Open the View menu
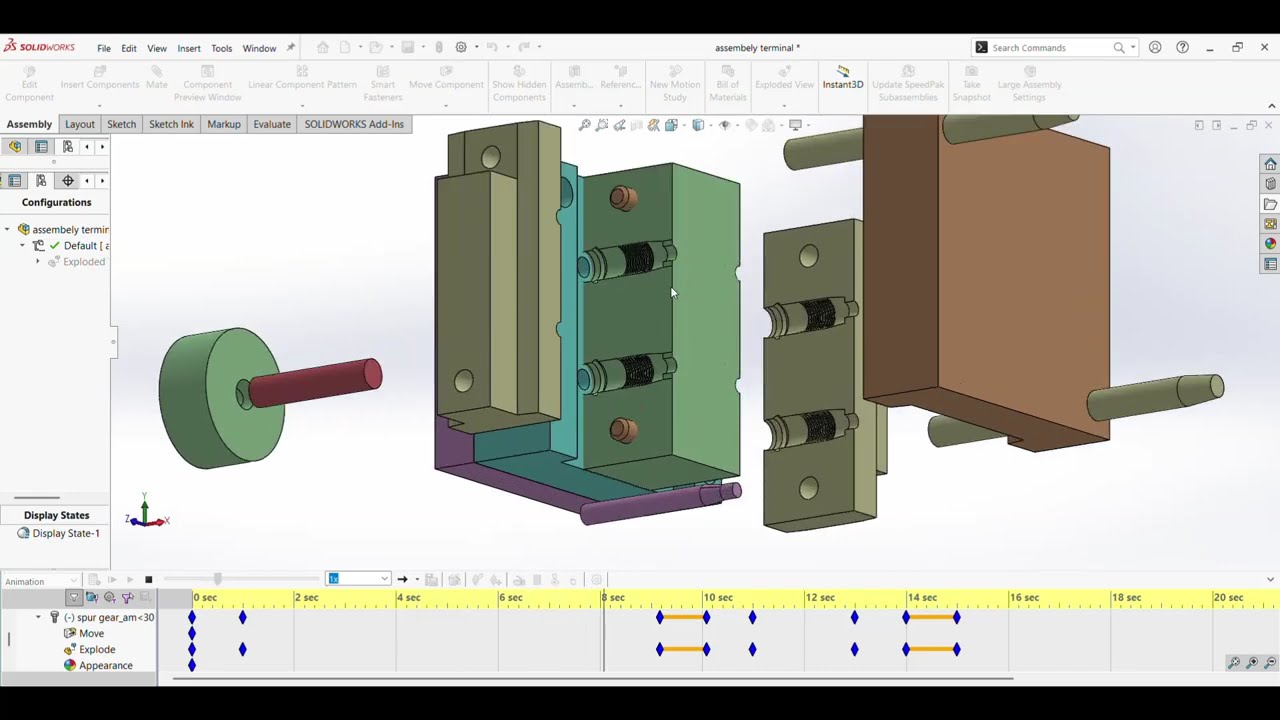 (x=157, y=48)
